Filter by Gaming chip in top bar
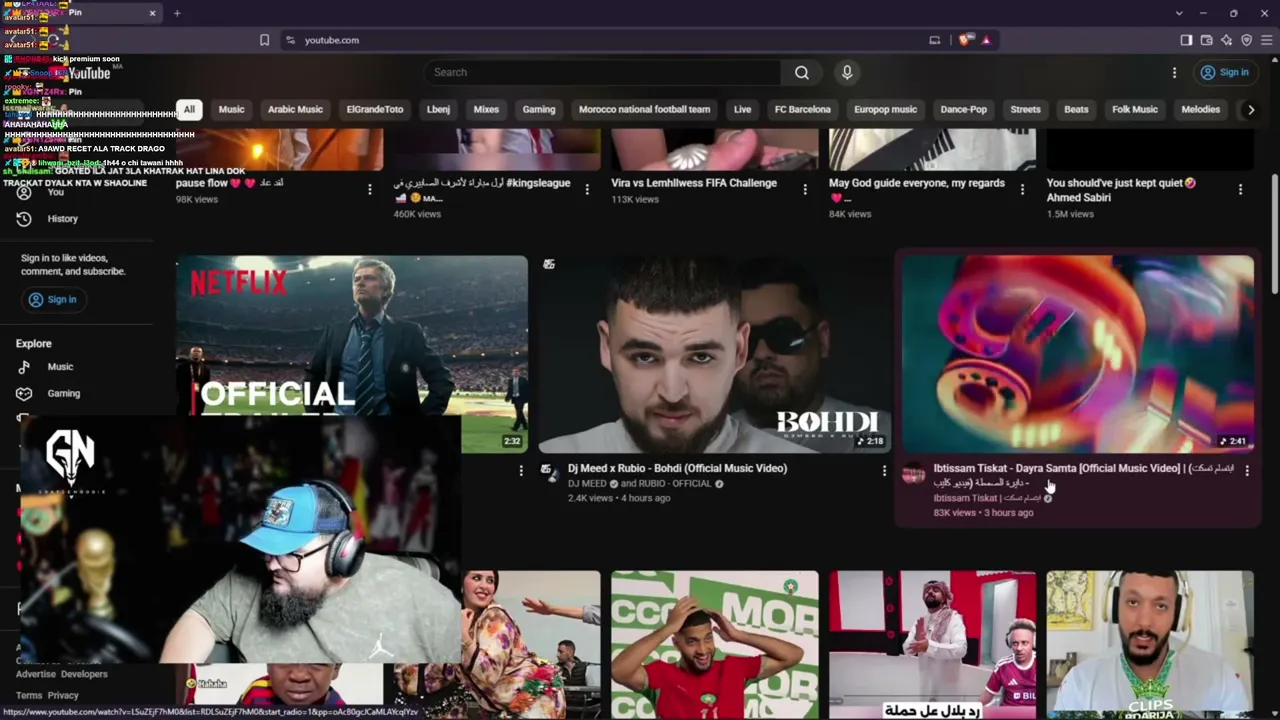The height and width of the screenshot is (720, 1280). pos(539,109)
